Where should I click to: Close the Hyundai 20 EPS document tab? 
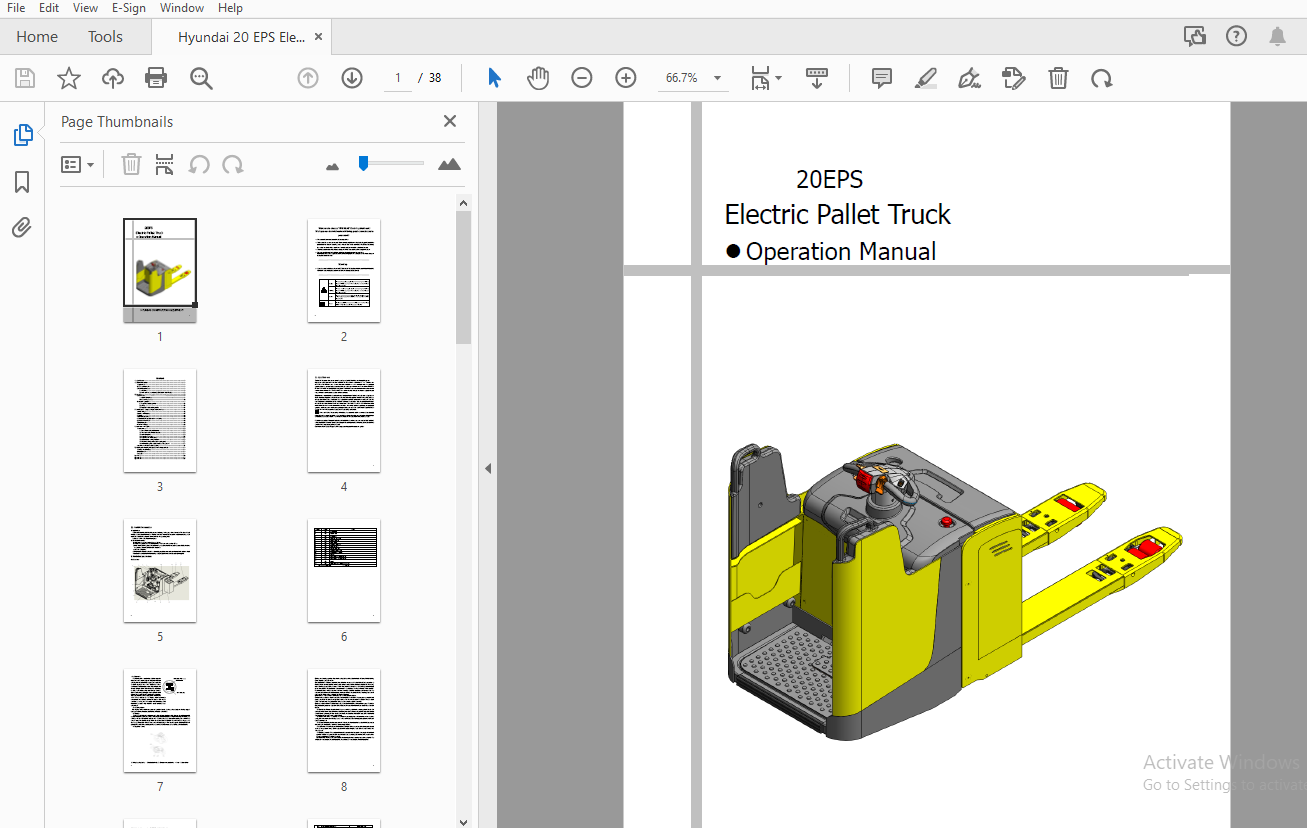tap(318, 37)
